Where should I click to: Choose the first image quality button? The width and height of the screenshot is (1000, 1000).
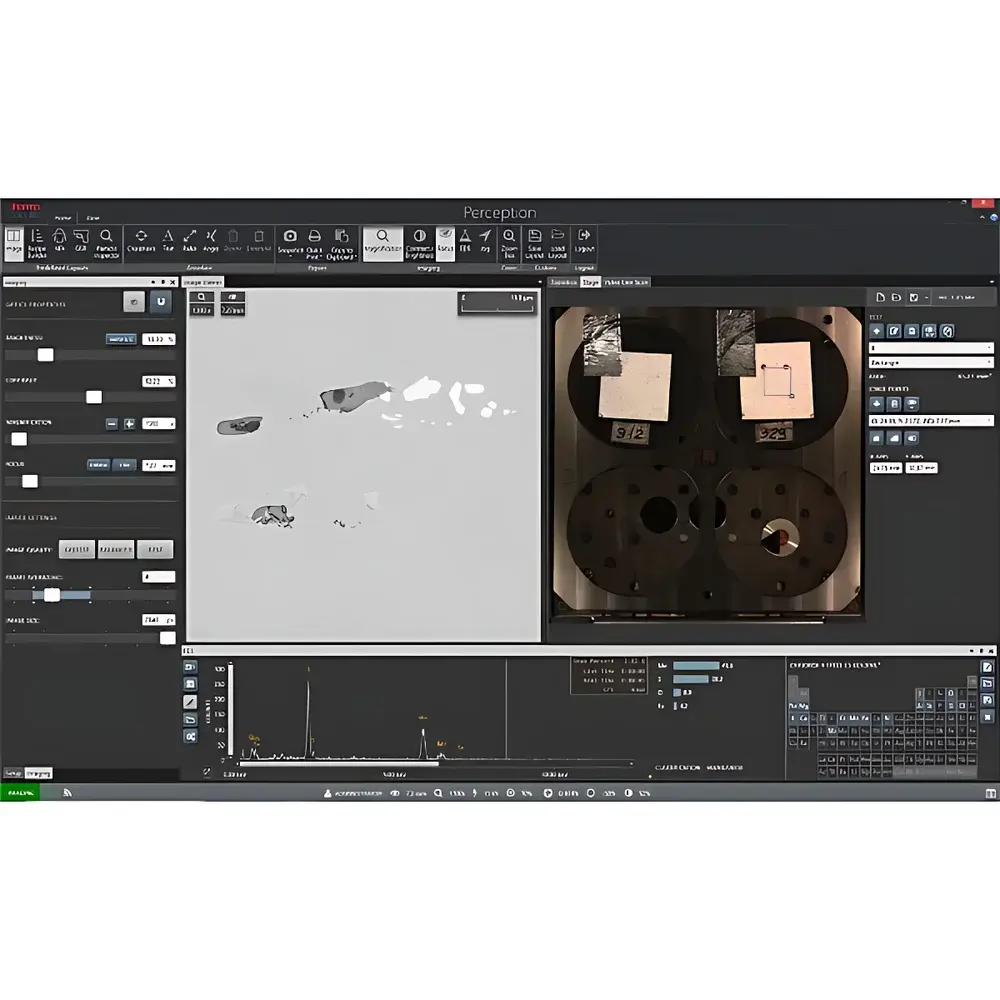tap(77, 549)
